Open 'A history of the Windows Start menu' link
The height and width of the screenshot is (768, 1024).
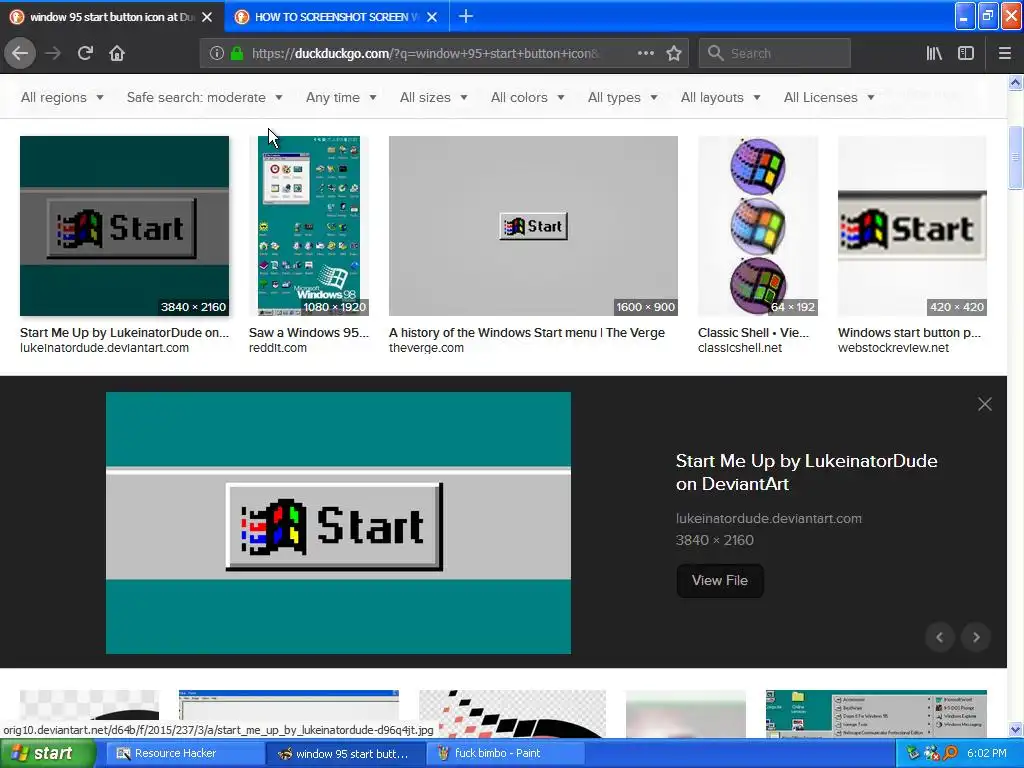pyautogui.click(x=526, y=332)
